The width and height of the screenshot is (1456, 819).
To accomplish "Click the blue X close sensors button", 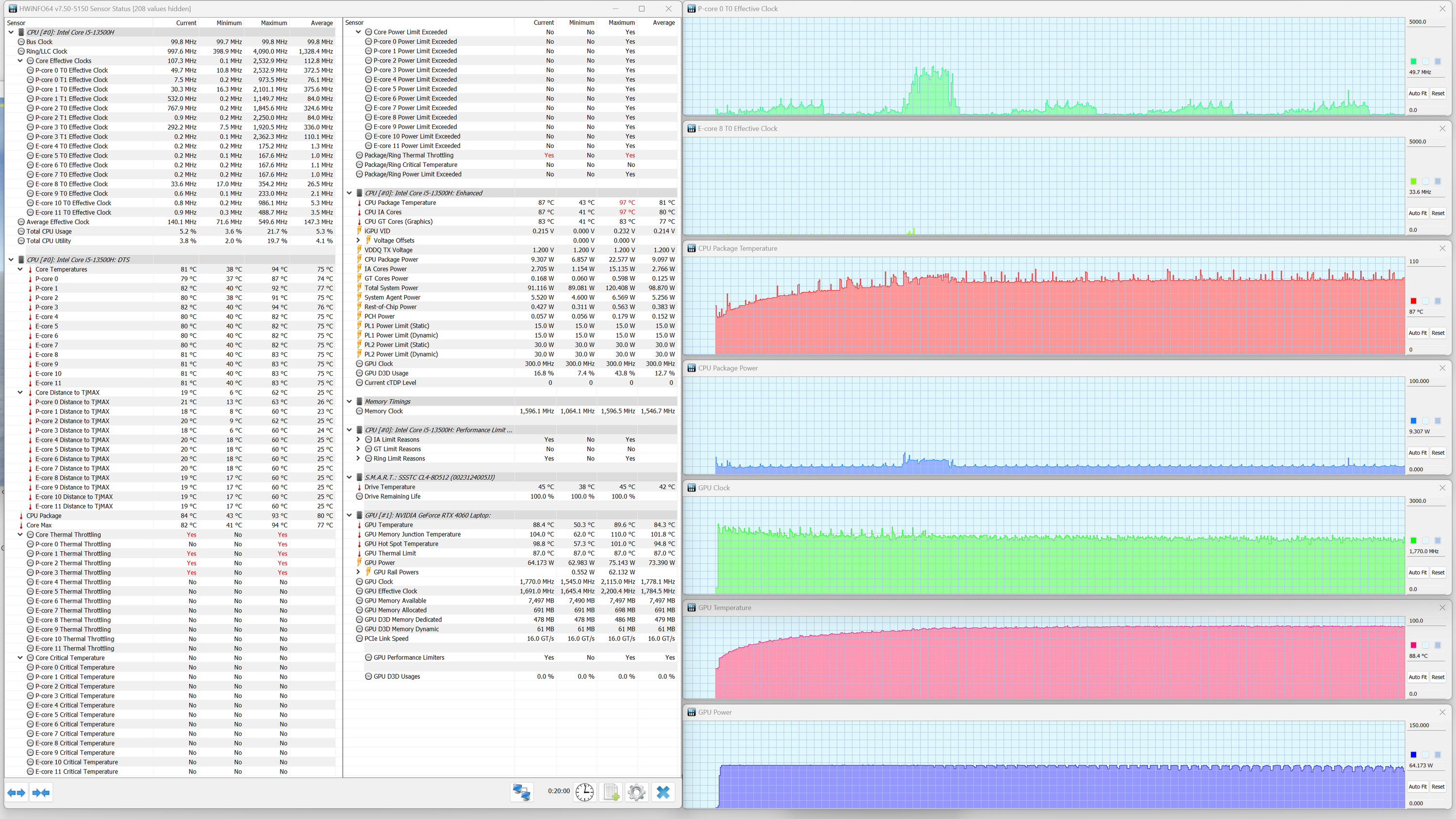I will click(x=663, y=792).
